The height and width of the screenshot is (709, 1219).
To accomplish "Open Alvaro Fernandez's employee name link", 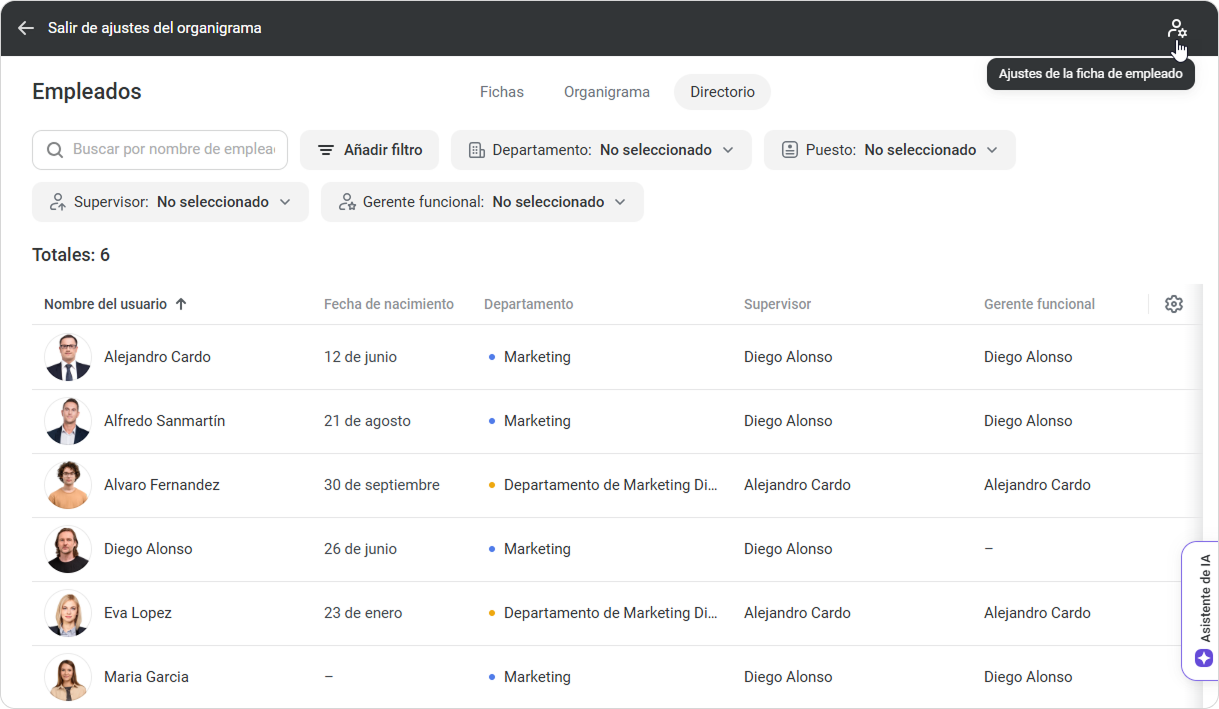I will pos(161,485).
